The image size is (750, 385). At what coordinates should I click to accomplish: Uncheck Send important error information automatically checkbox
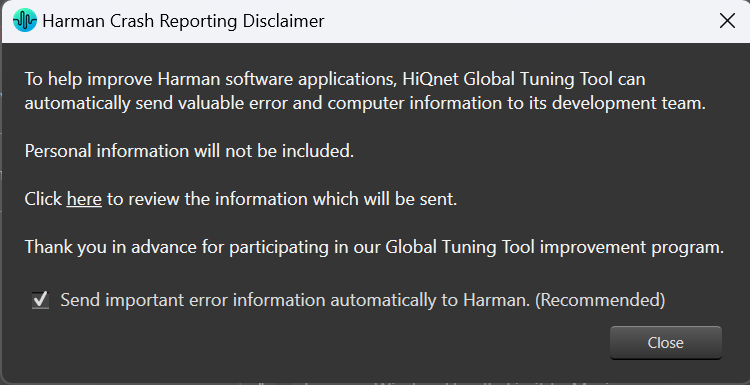41,300
